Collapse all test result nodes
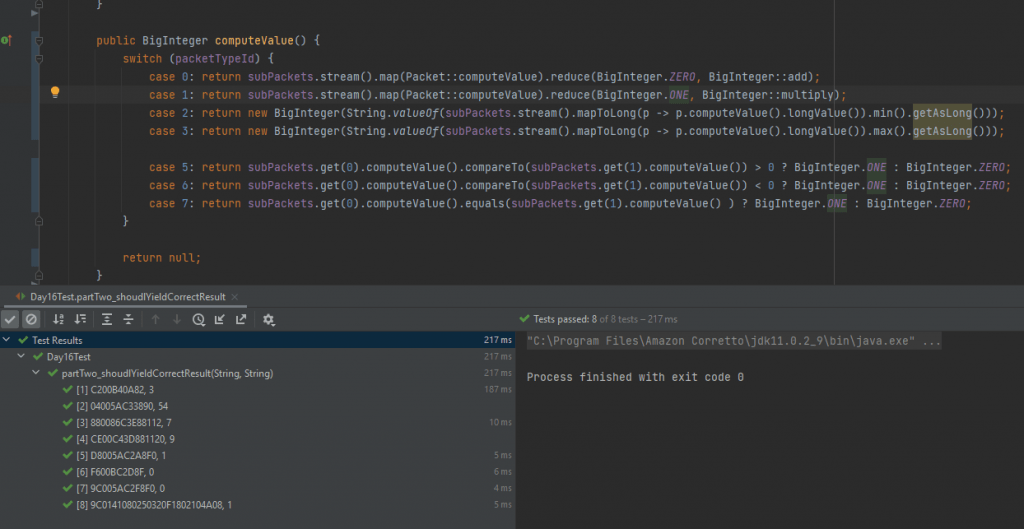 tap(128, 319)
